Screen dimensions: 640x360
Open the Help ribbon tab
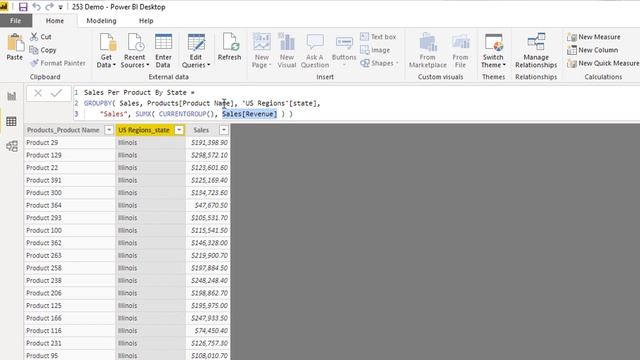pos(146,21)
